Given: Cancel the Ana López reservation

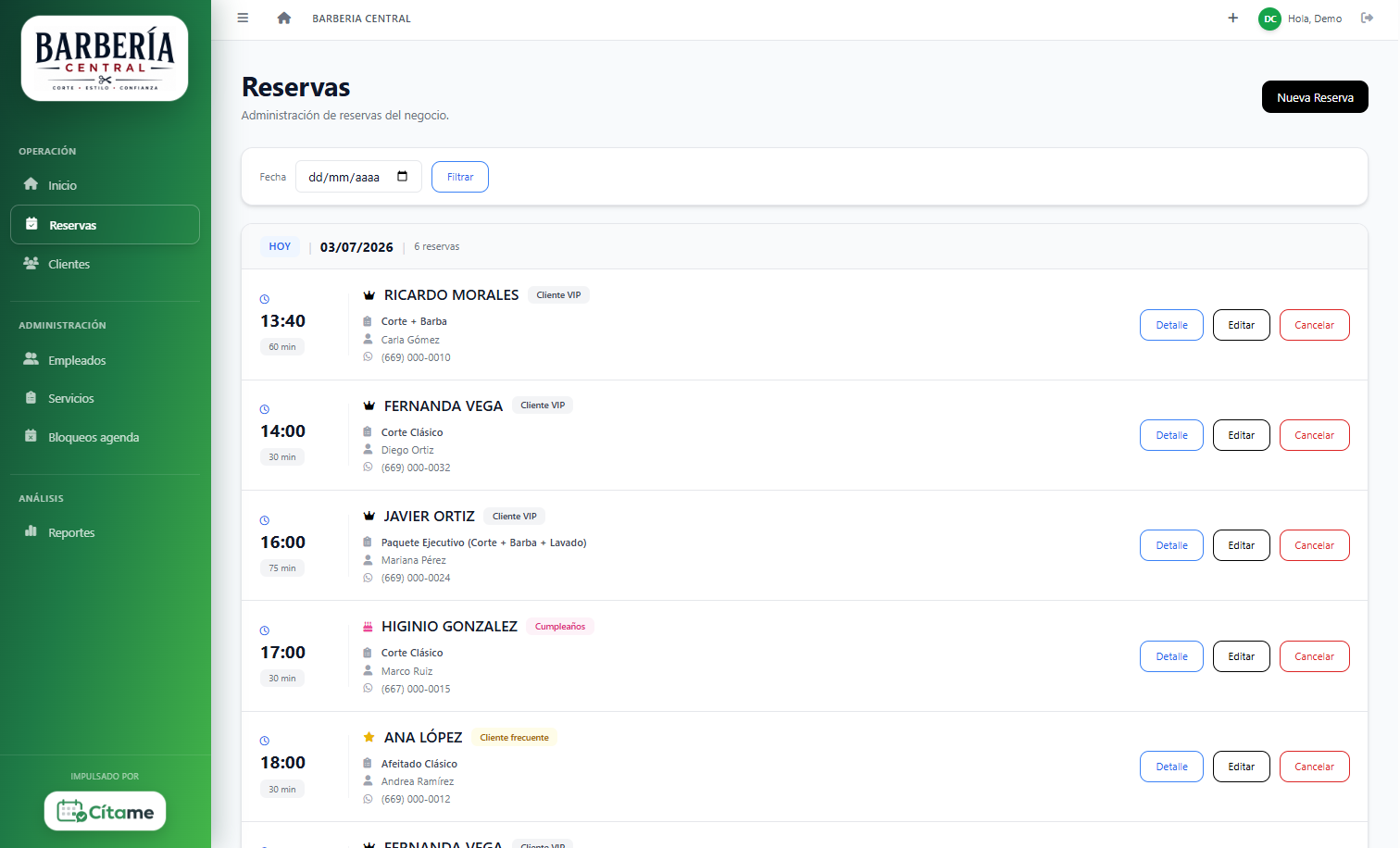Looking at the screenshot, I should click(1314, 767).
